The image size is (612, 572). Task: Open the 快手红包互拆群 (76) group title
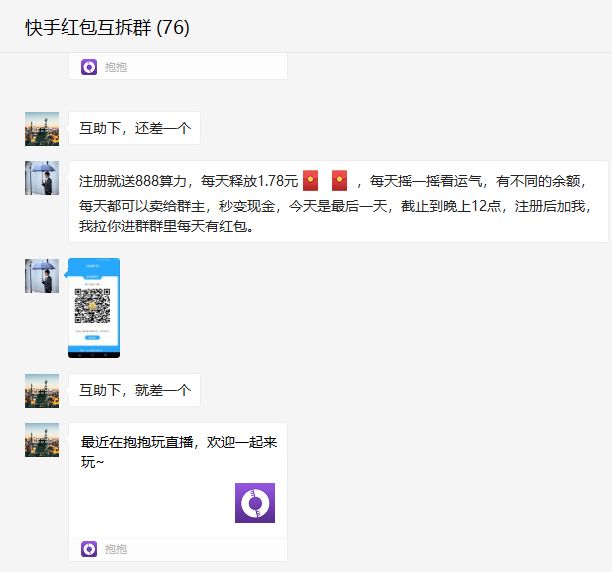coord(107,28)
